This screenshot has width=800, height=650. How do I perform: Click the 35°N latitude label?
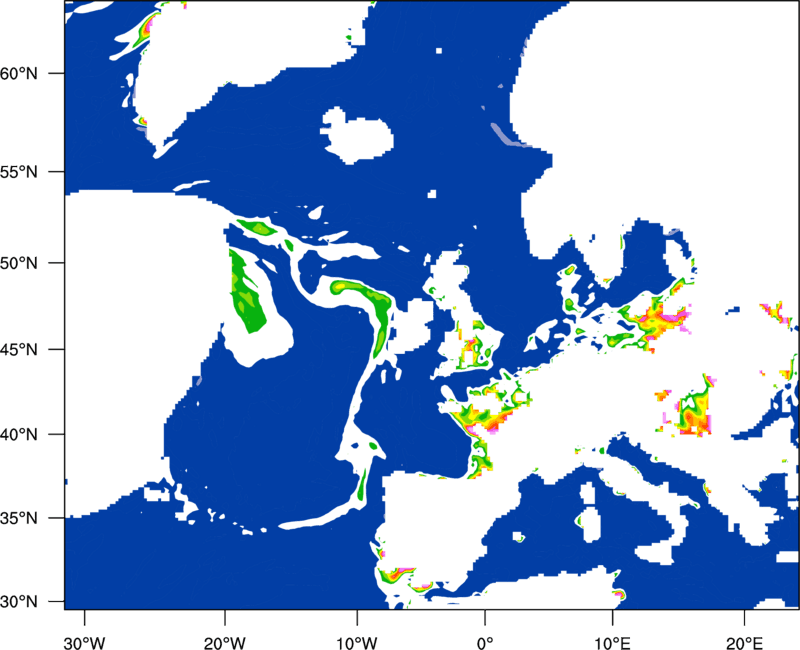click(19, 518)
